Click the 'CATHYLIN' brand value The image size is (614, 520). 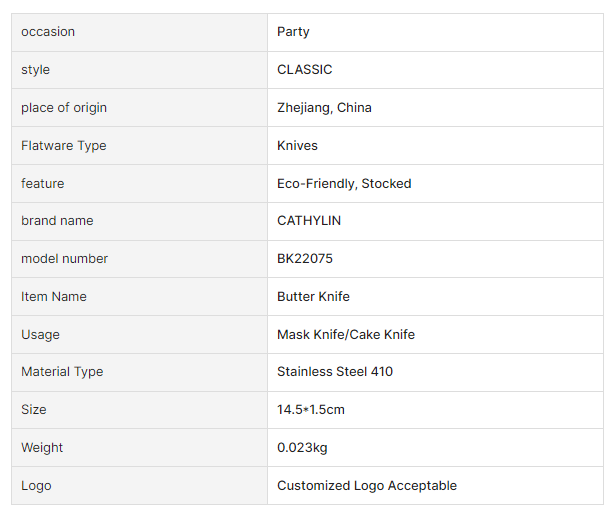point(309,221)
